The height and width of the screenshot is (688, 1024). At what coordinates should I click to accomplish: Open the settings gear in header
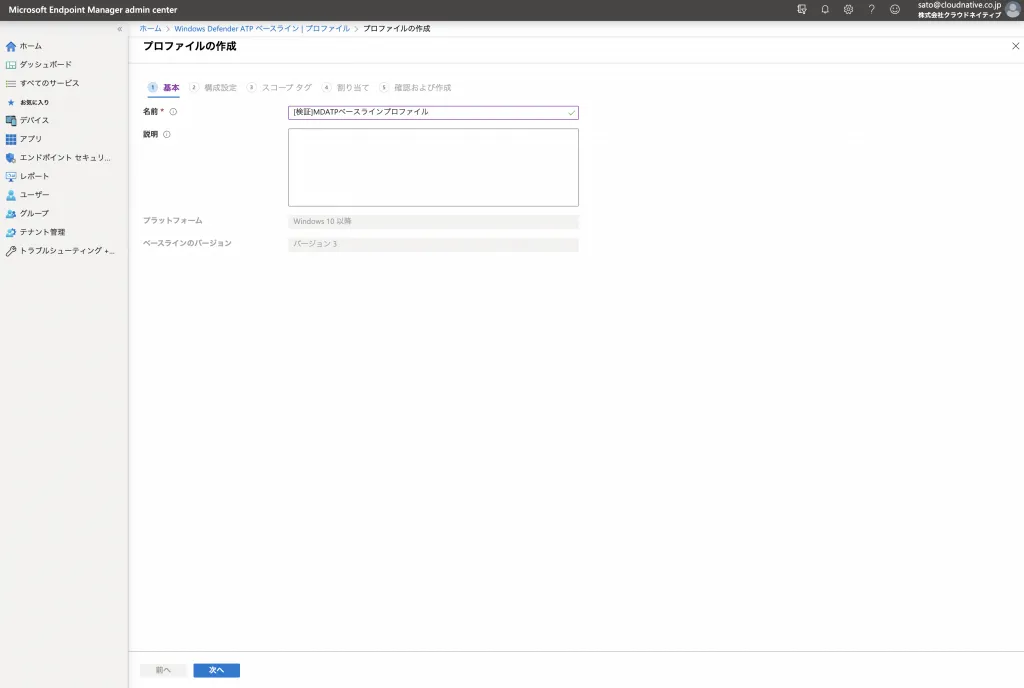848,10
